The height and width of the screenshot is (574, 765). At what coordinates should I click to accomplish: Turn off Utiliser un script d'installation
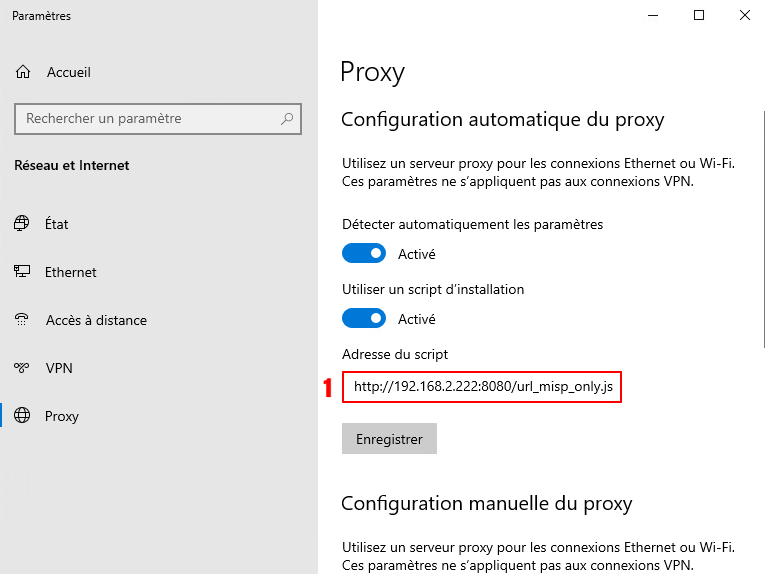tap(364, 319)
